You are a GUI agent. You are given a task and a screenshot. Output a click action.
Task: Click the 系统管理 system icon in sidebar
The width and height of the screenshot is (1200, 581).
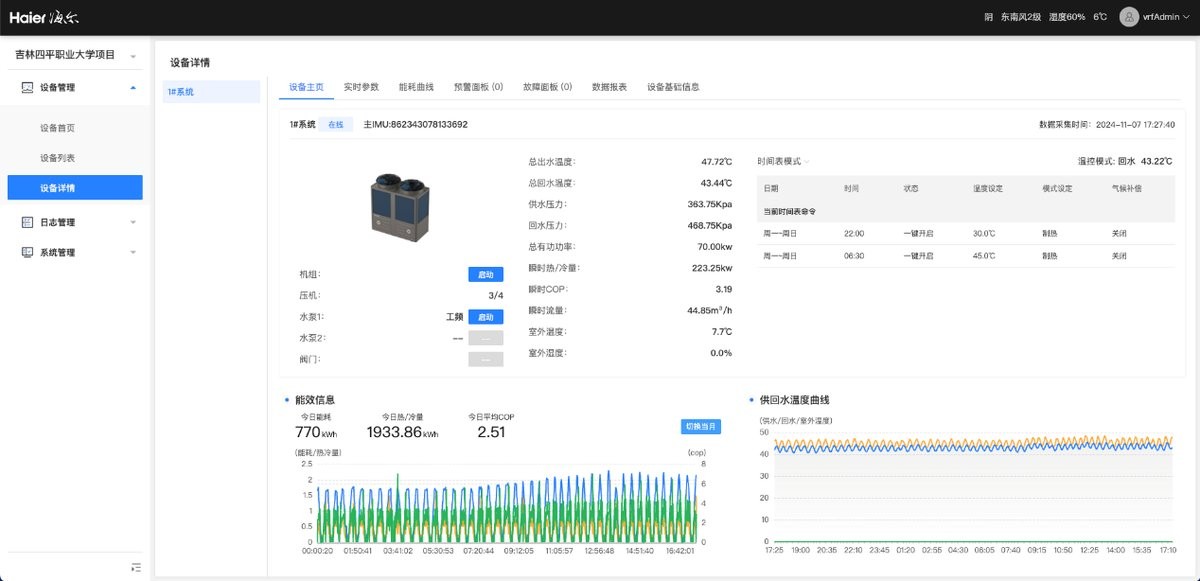[x=28, y=253]
